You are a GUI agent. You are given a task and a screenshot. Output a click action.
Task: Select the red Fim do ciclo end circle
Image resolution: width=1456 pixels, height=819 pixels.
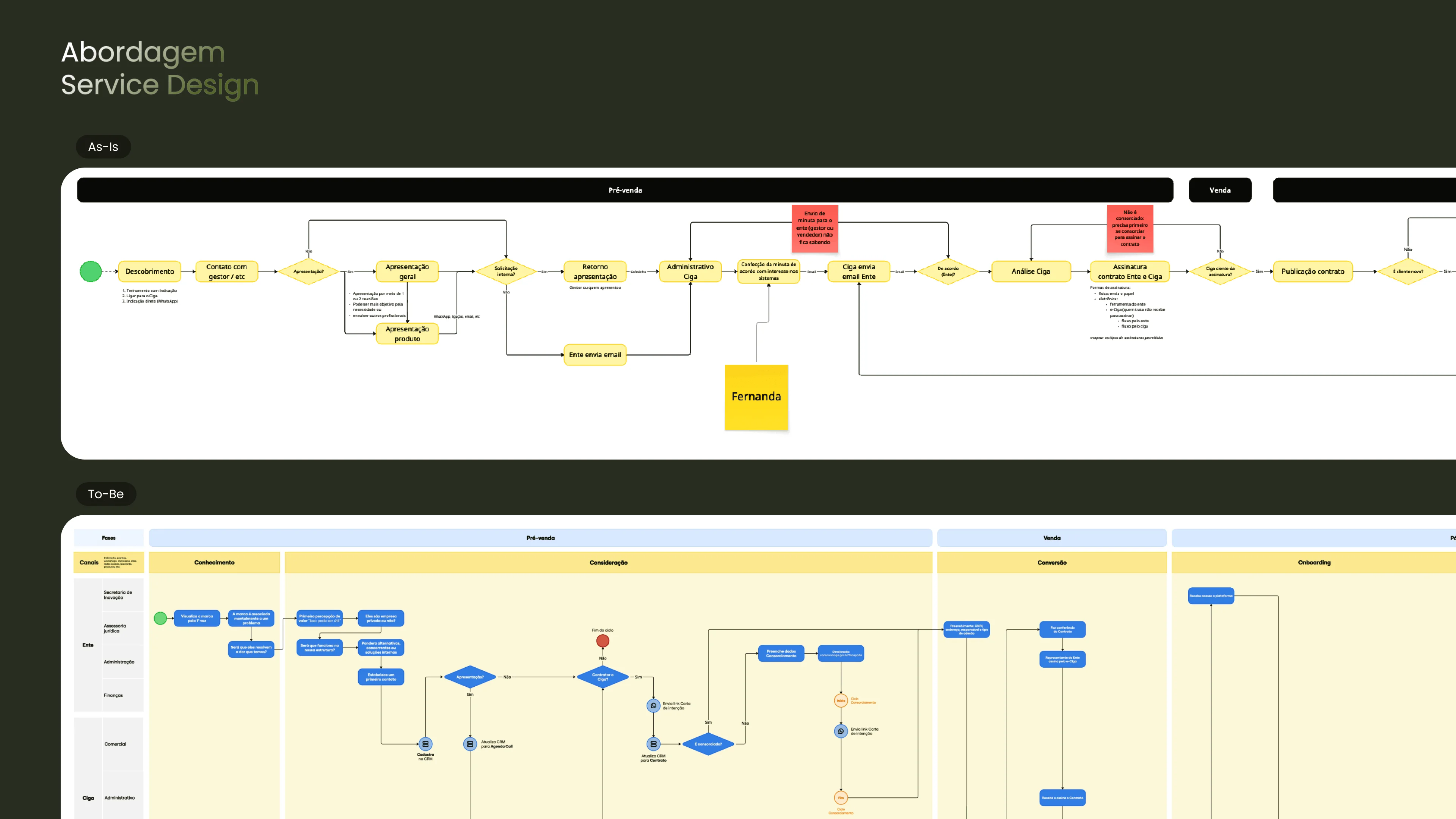602,641
